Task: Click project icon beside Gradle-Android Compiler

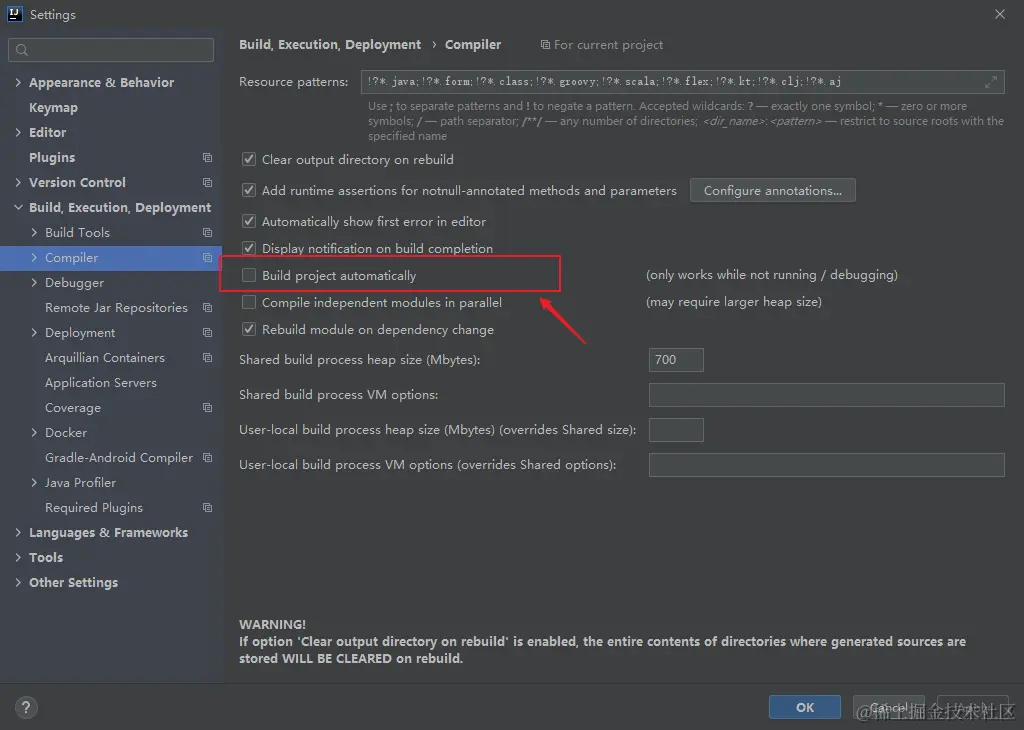Action: coord(207,458)
